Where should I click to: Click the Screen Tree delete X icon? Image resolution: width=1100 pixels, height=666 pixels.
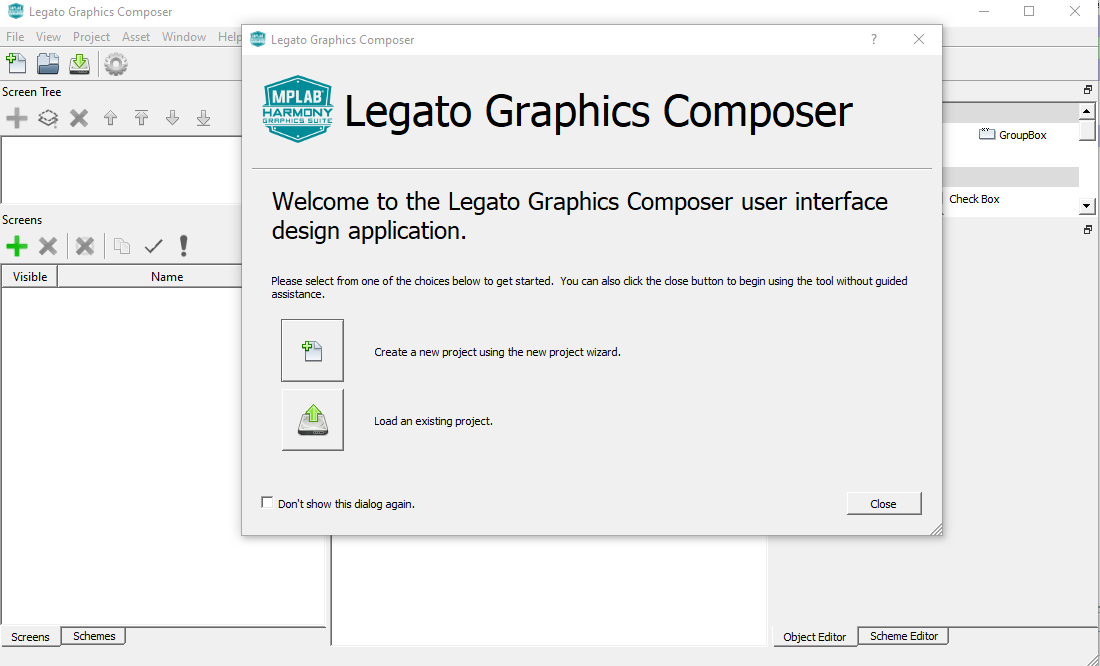click(79, 118)
